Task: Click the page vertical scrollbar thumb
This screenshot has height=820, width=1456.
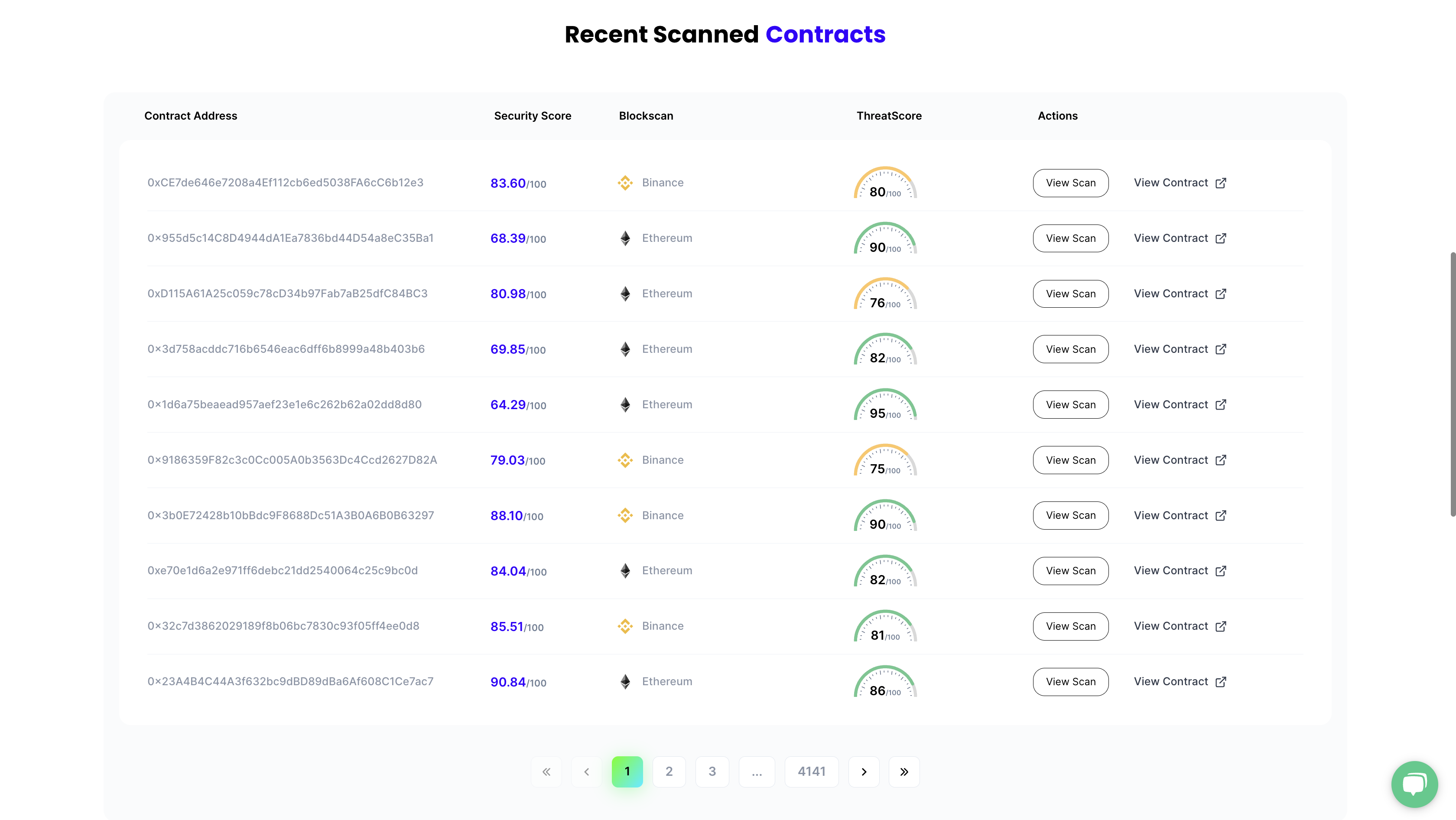Action: pos(1452,384)
